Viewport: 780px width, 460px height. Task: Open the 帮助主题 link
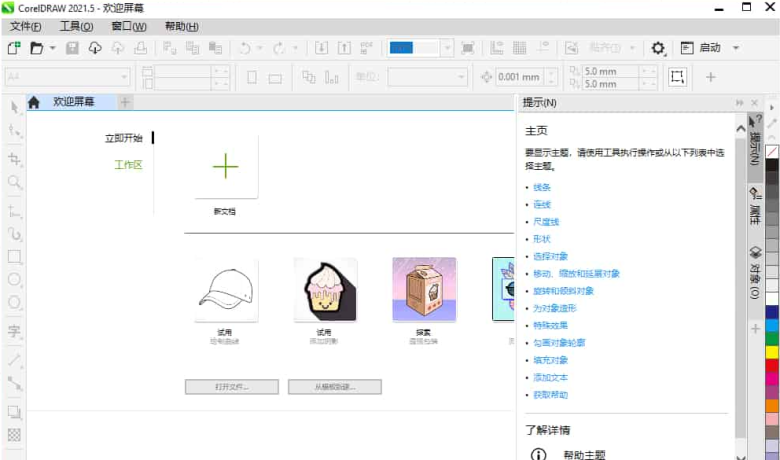tap(584, 455)
